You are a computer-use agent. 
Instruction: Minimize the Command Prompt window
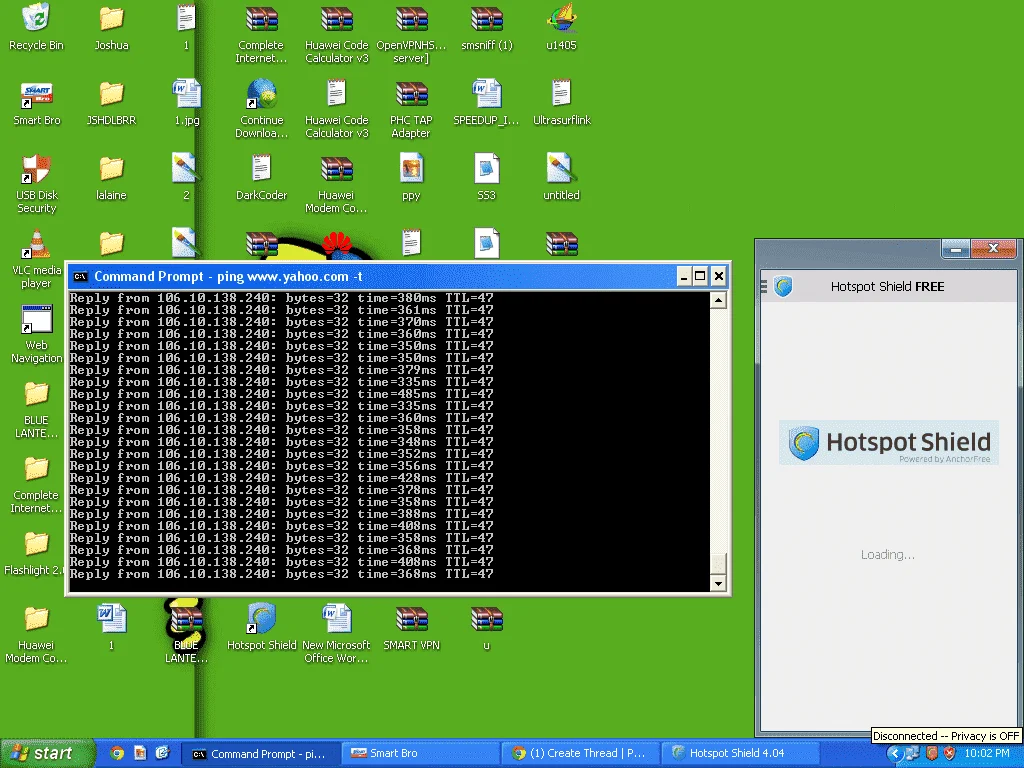tap(683, 276)
